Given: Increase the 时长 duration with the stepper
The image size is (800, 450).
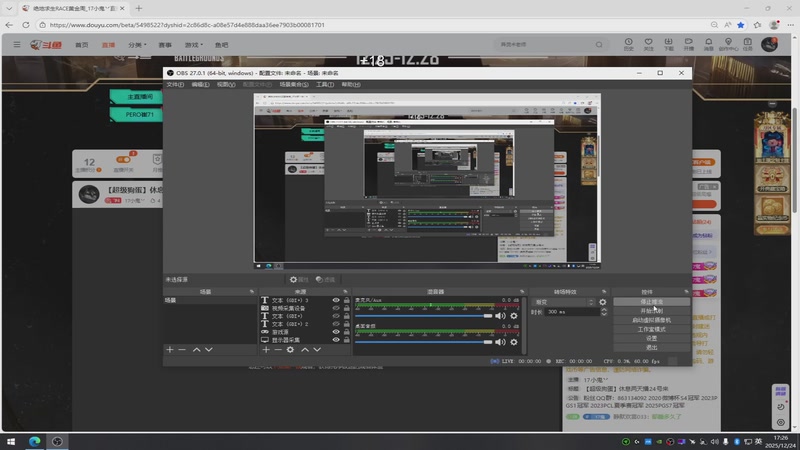Looking at the screenshot, I should point(604,310).
